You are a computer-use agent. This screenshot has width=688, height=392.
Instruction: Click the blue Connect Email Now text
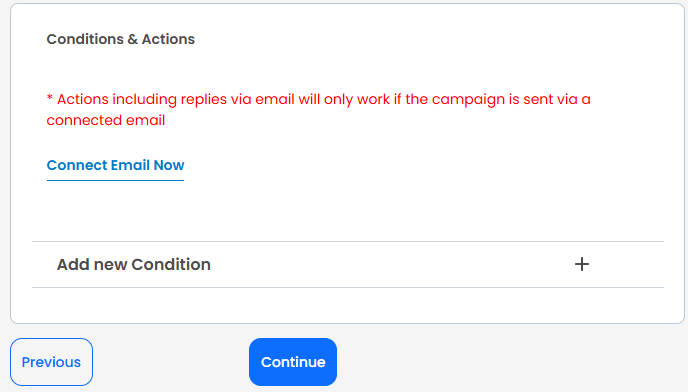pyautogui.click(x=115, y=165)
